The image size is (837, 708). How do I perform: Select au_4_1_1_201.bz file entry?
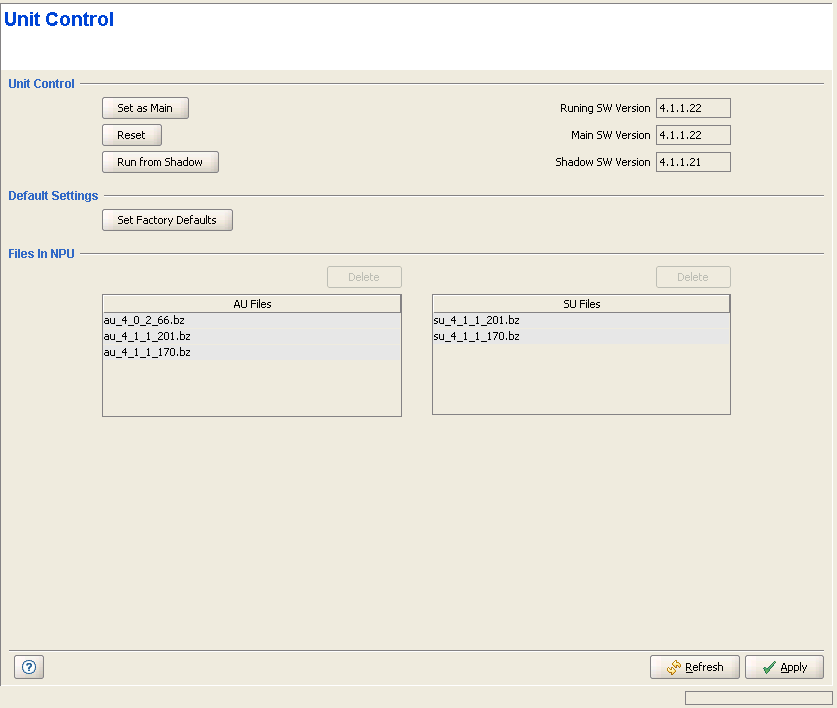147,336
